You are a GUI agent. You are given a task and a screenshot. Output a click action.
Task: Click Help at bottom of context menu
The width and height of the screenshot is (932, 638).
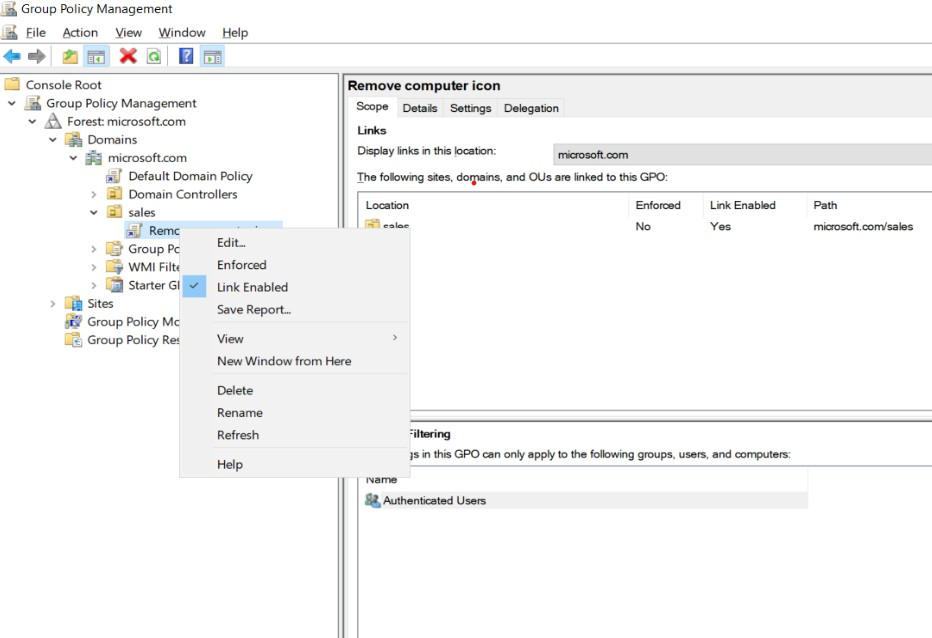295,464
